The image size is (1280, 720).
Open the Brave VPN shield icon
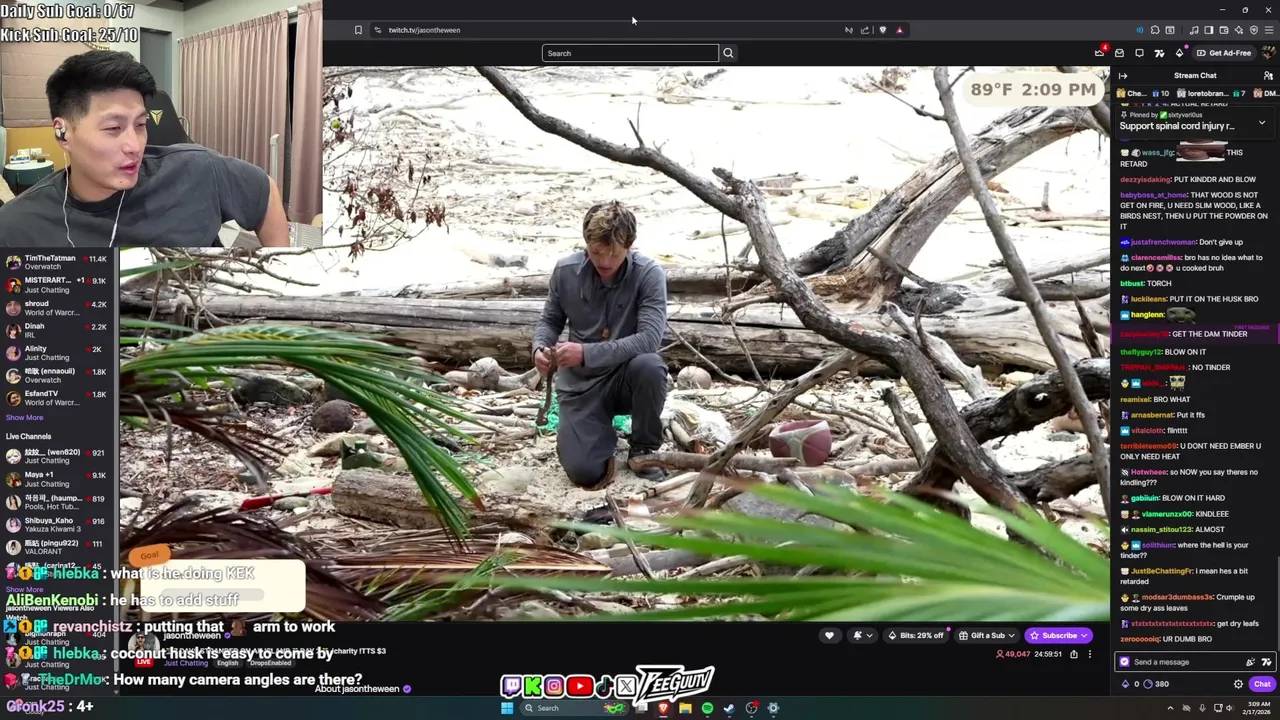[x=1254, y=30]
